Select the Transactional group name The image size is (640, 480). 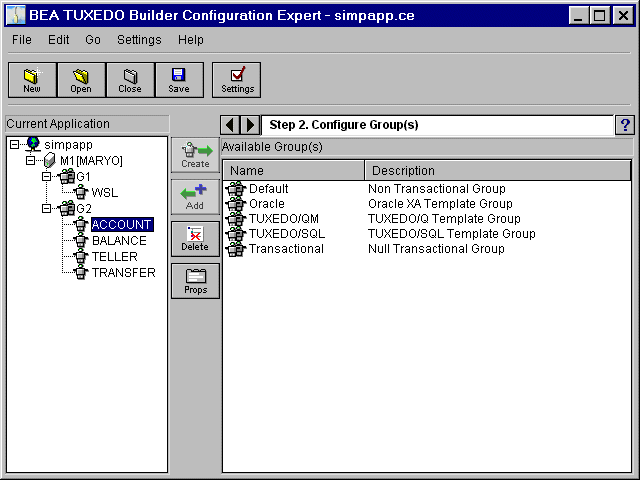pyautogui.click(x=287, y=249)
